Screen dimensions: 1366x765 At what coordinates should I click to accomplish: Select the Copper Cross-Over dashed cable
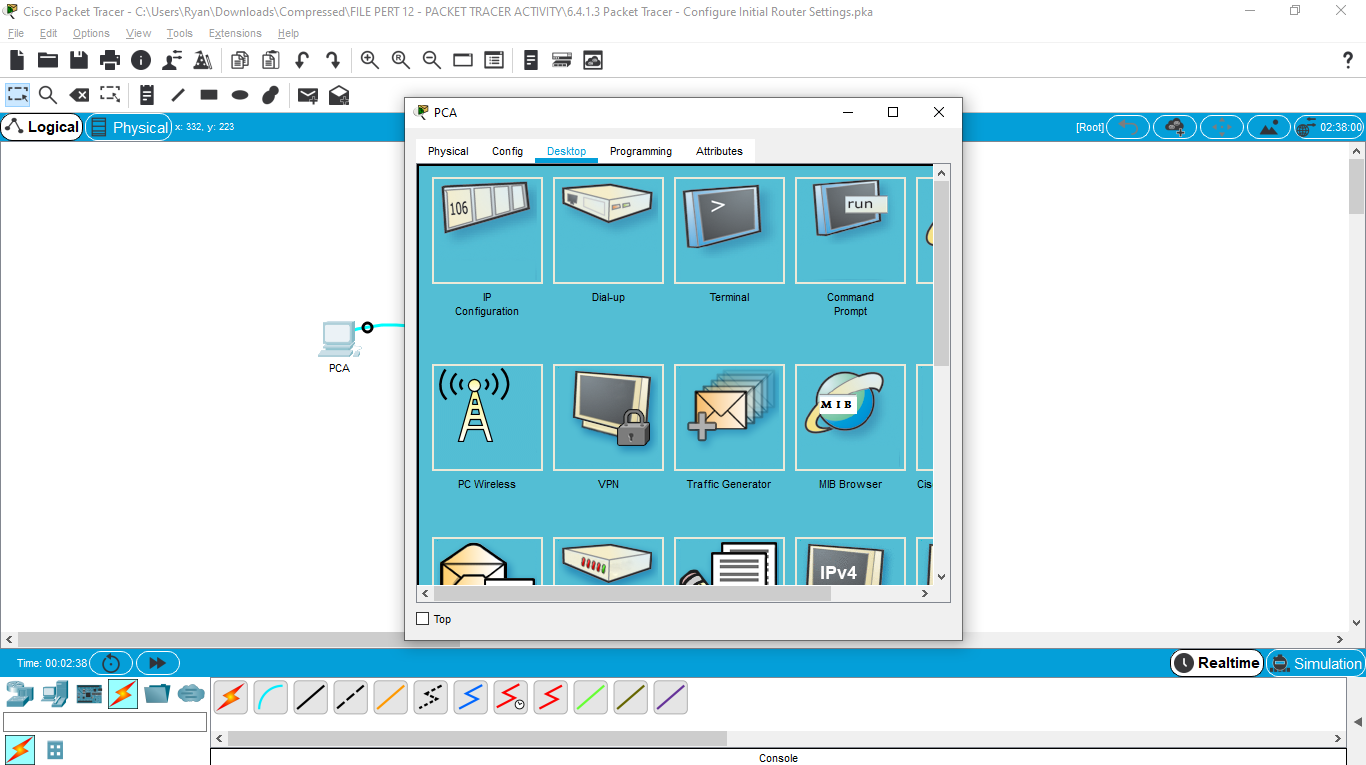(351, 697)
